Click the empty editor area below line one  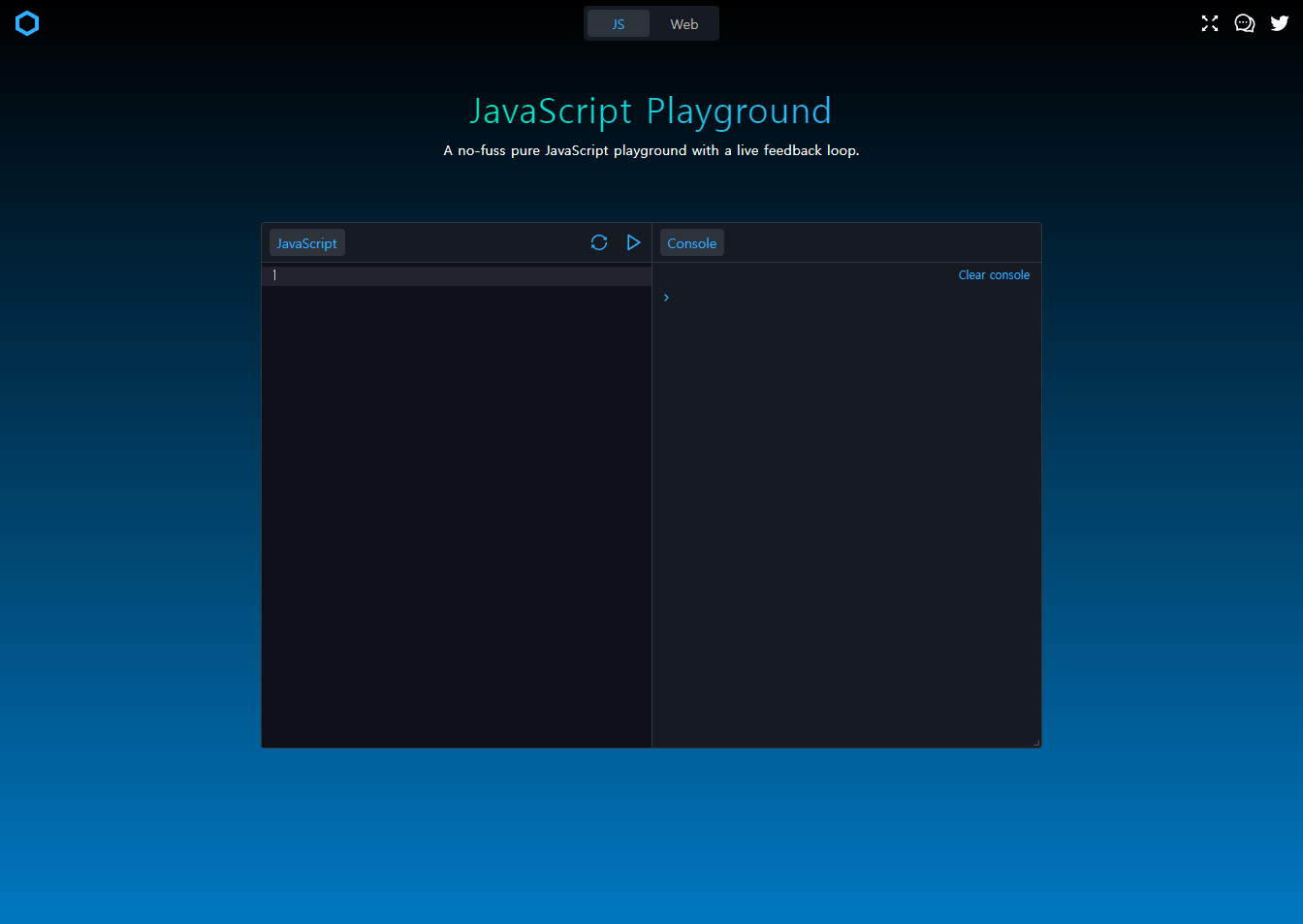point(456,514)
